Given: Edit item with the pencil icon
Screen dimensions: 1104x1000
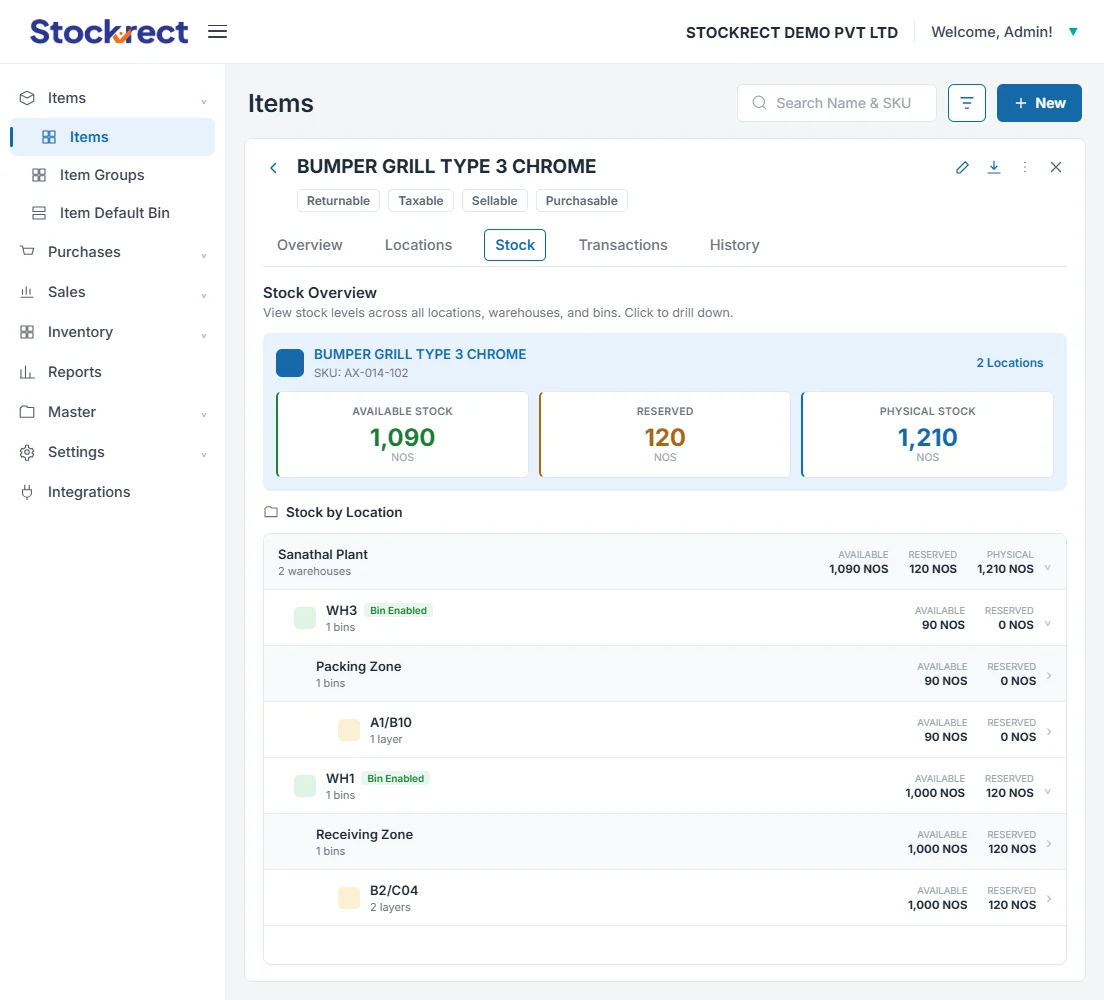Looking at the screenshot, I should click(x=962, y=167).
